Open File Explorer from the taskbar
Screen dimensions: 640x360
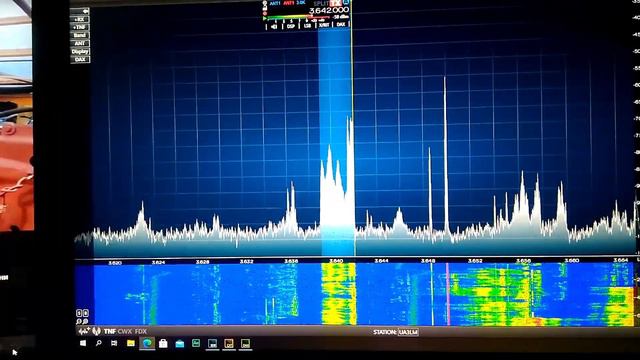pos(131,343)
